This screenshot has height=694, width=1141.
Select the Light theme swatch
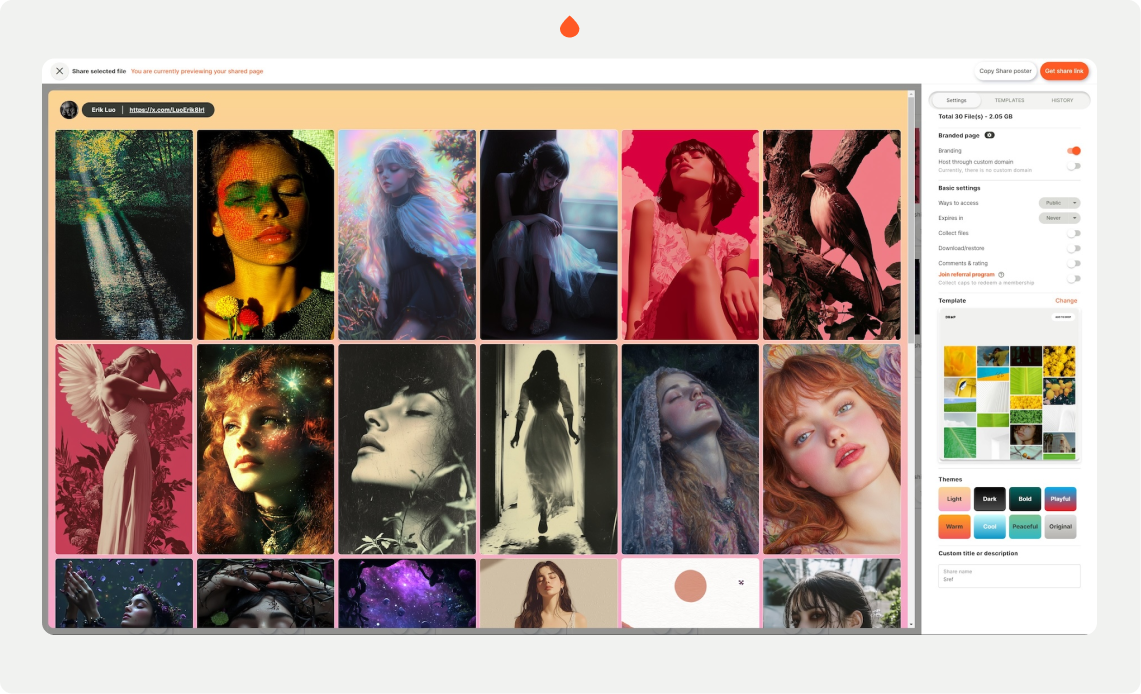pos(954,499)
